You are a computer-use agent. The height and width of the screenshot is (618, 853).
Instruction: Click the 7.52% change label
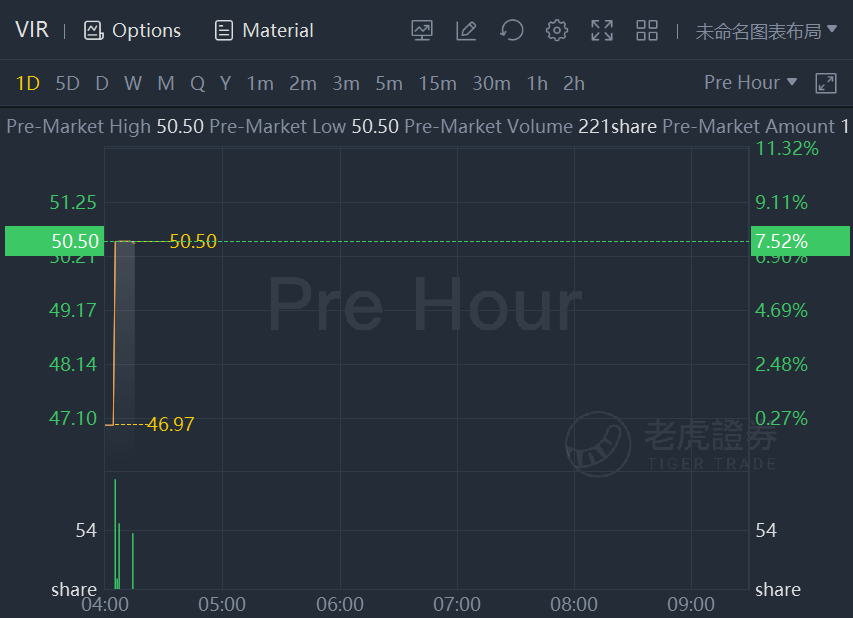click(800, 241)
